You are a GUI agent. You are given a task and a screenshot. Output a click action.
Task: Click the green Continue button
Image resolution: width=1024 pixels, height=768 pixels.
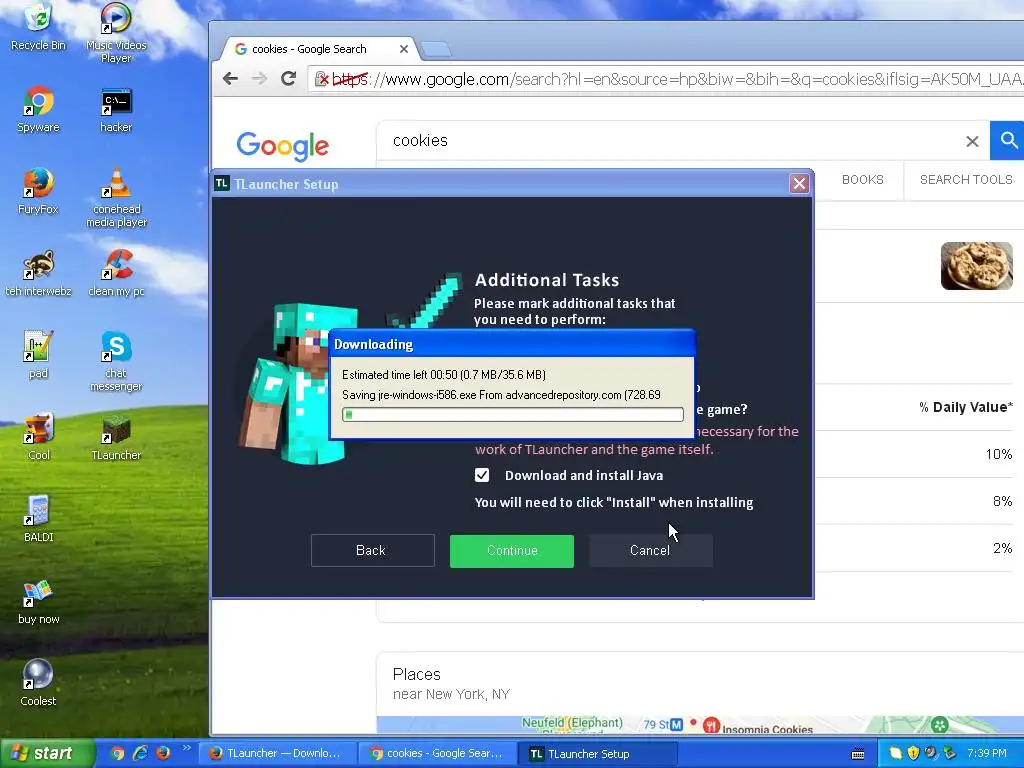(x=512, y=551)
